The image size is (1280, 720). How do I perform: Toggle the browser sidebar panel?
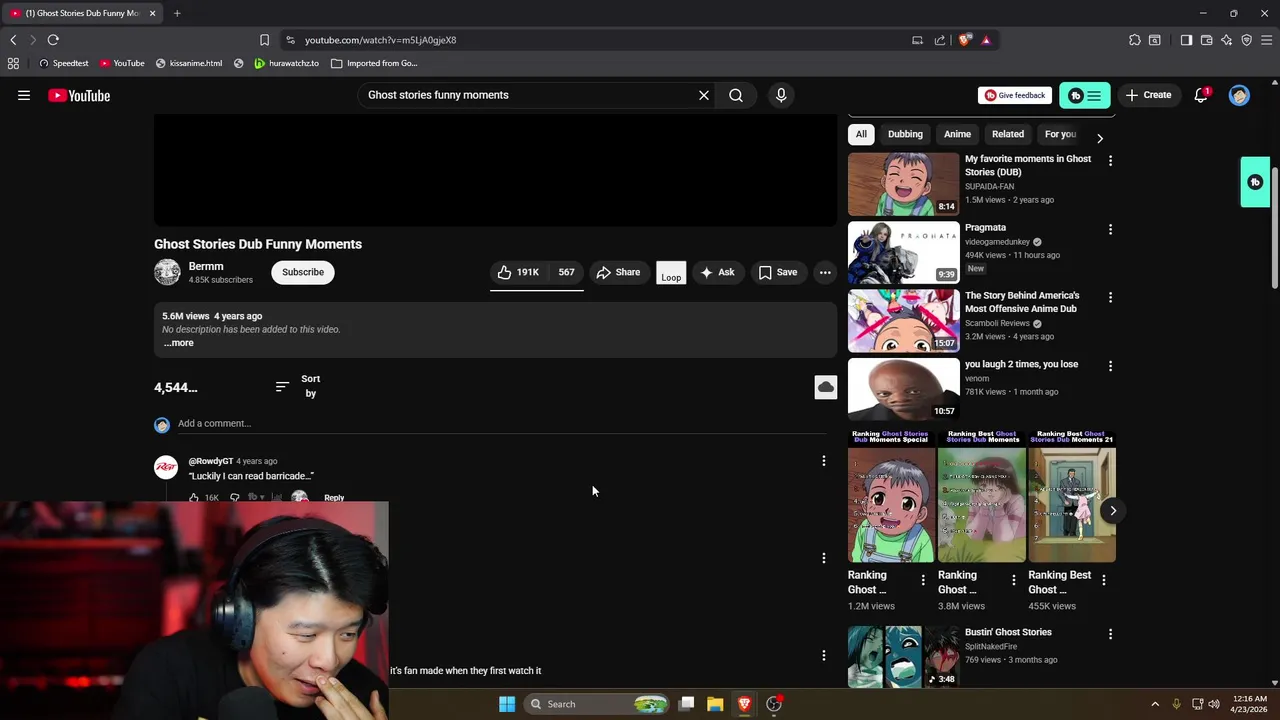tap(1186, 40)
